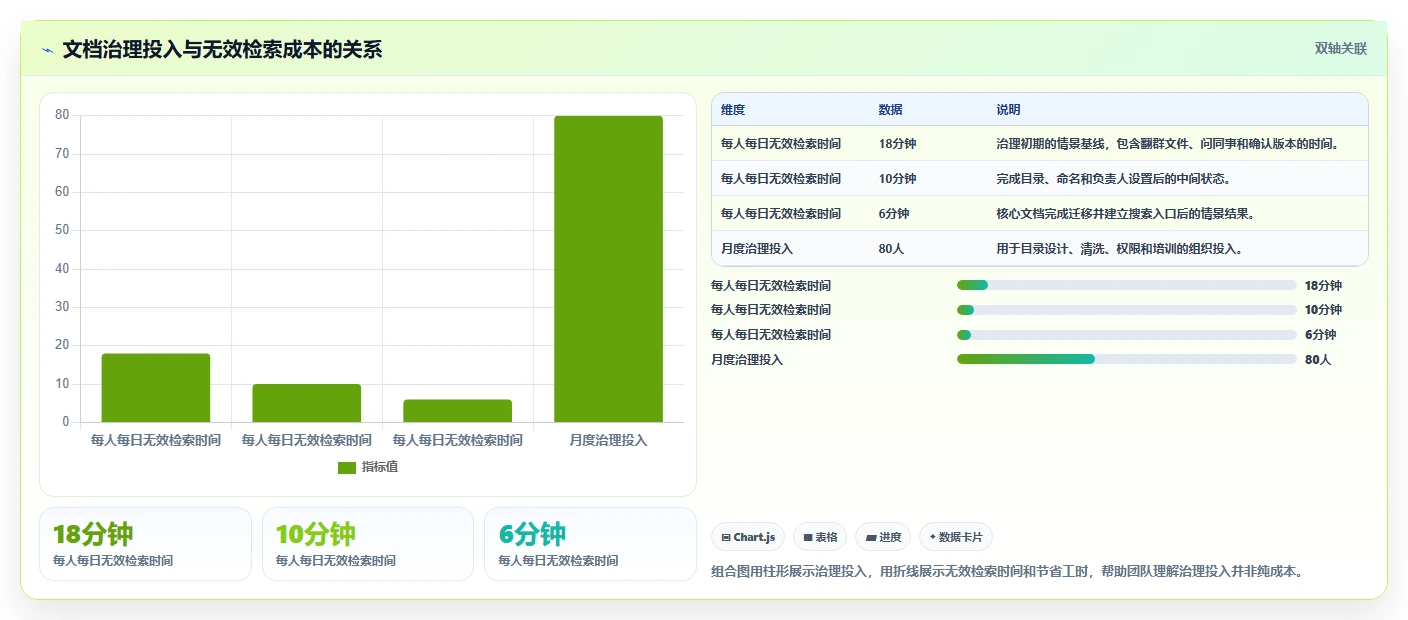Click the chart bar with value 6
The height and width of the screenshot is (620, 1408).
457,411
